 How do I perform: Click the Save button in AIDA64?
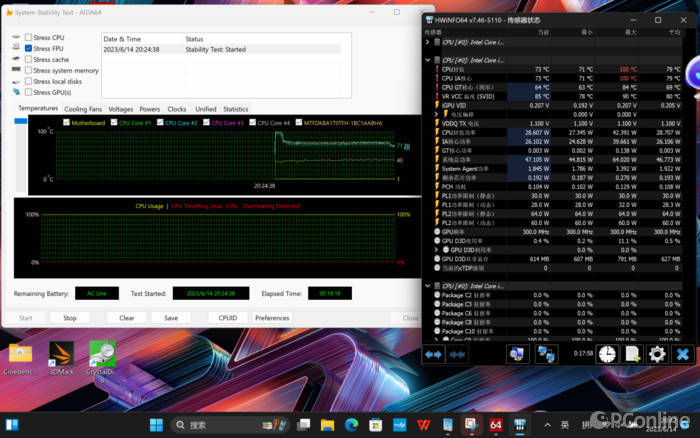pos(171,318)
